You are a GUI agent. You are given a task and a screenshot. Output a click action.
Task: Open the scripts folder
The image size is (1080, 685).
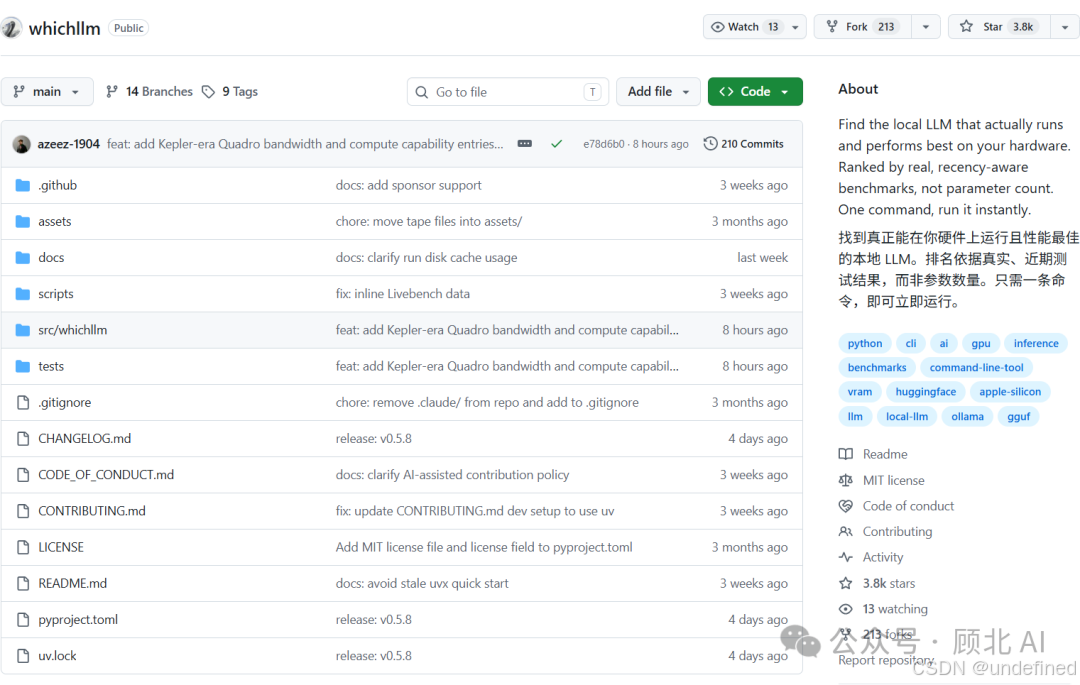point(56,294)
